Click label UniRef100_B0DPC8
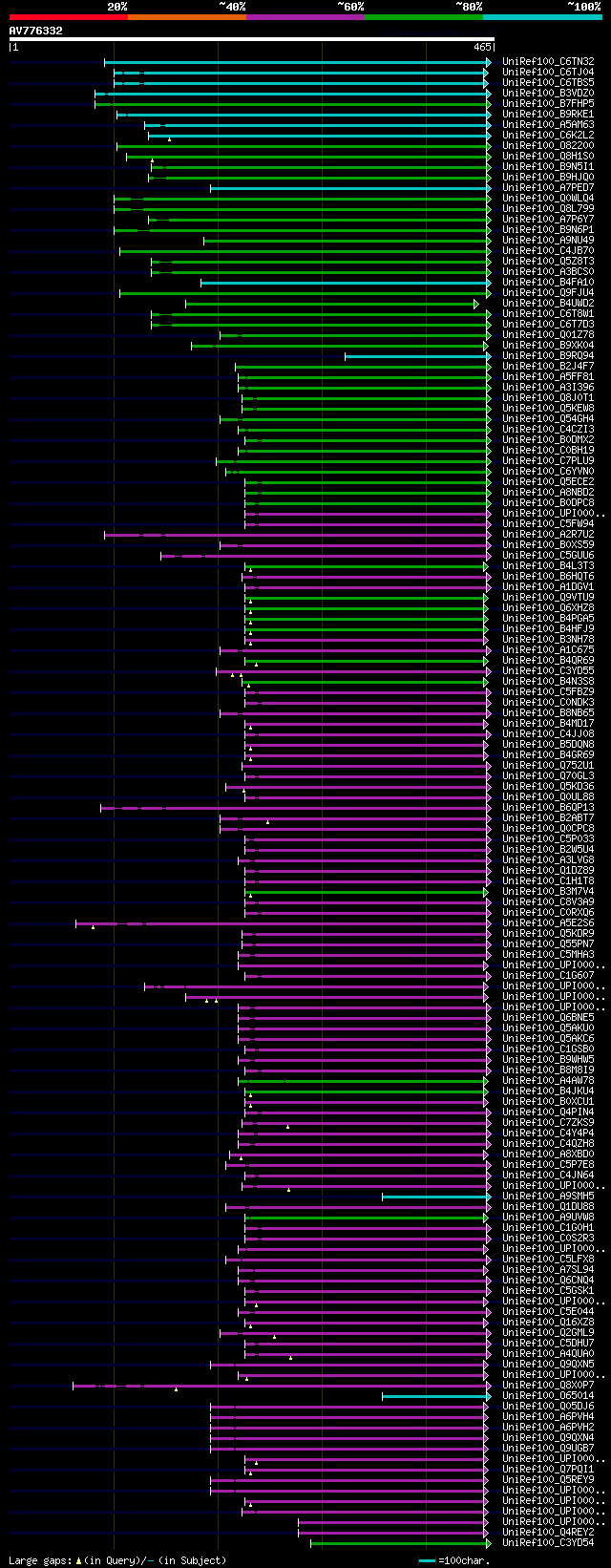Screen dimensions: 611x1568 click(548, 503)
